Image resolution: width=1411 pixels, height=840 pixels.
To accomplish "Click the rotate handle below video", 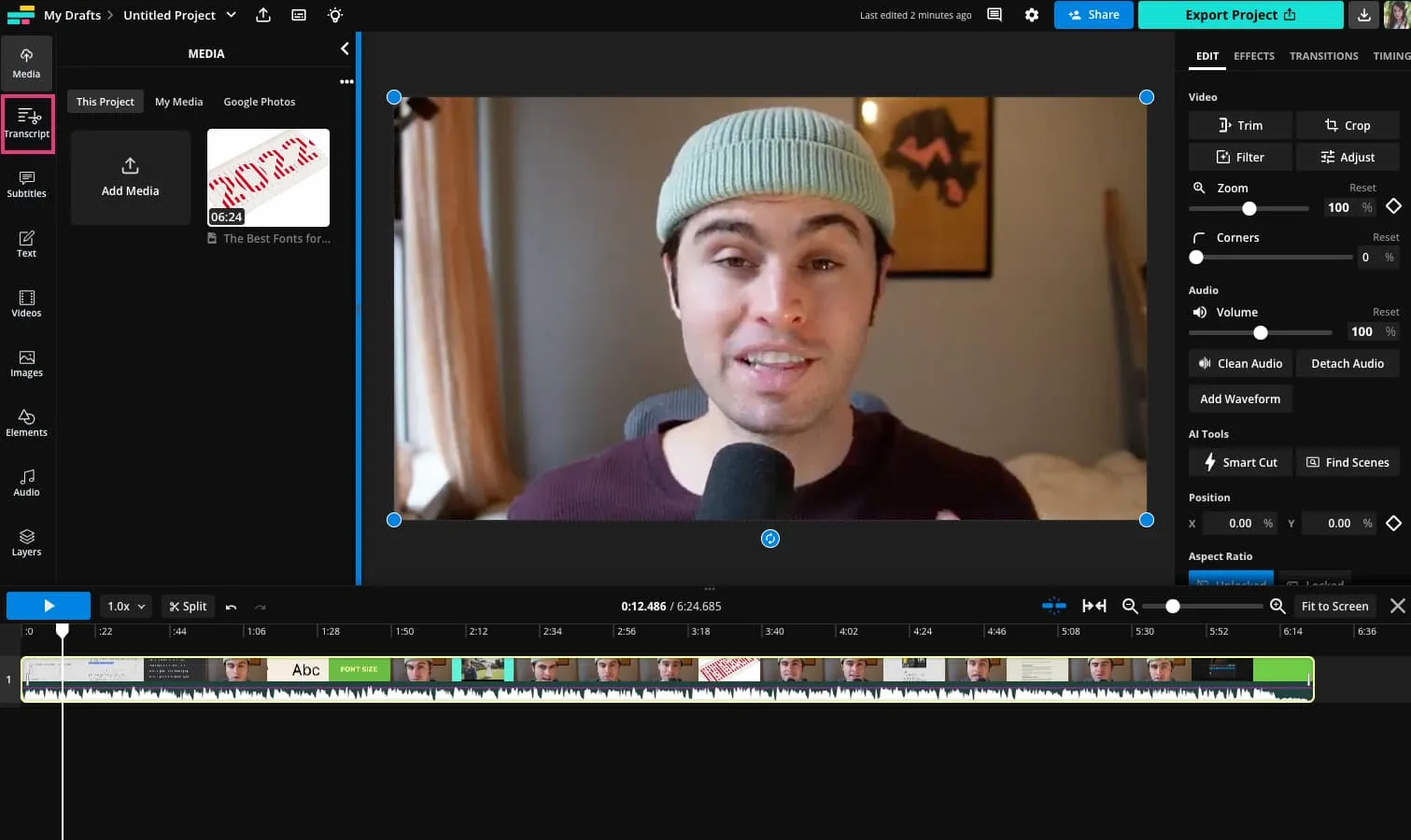I will click(x=770, y=539).
